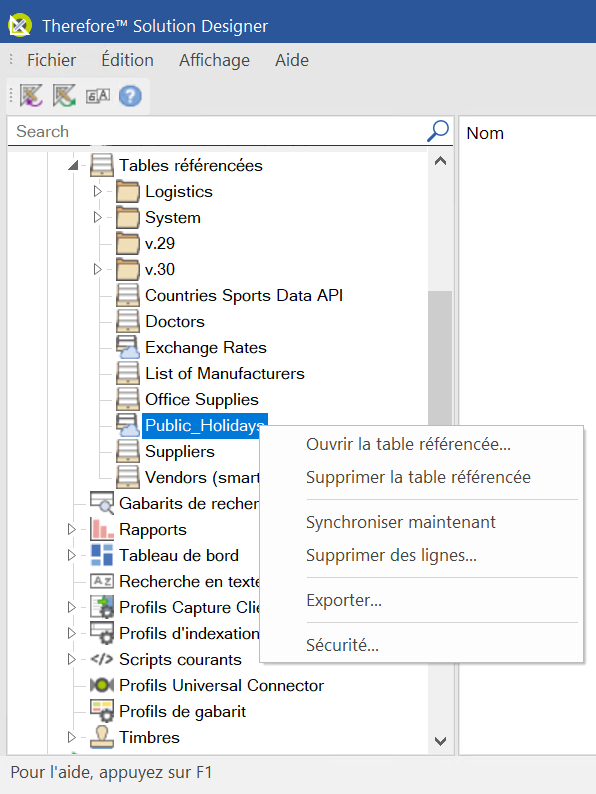Select Profils Universal Connector label
This screenshot has width=596, height=794.
coord(221,685)
